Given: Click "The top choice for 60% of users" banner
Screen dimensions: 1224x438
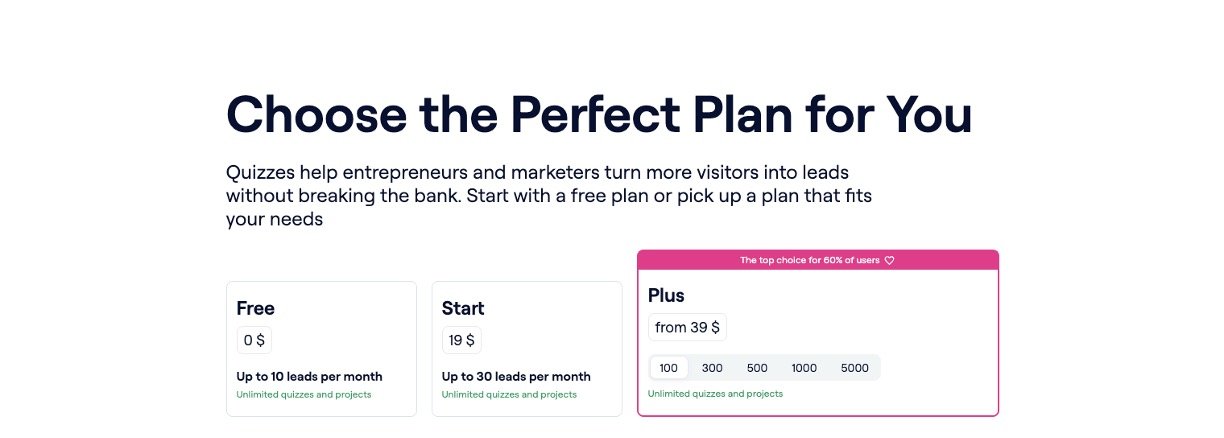Looking at the screenshot, I should (809, 260).
